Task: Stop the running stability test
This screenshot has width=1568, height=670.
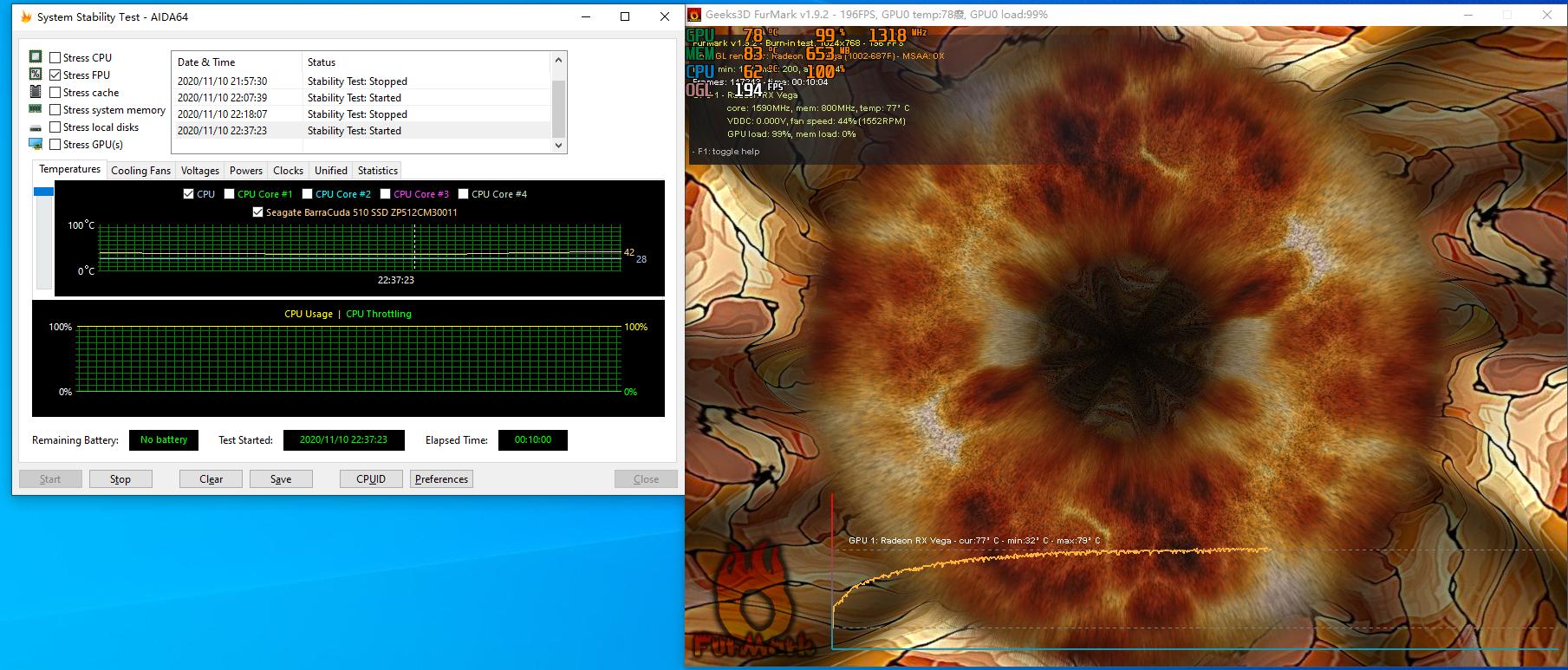Action: [x=120, y=479]
